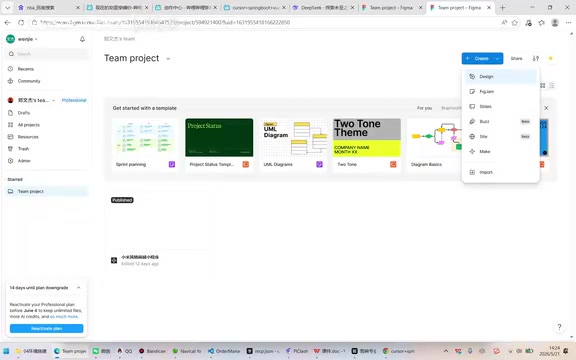Viewport: 576px width, 360px height.
Task: Open the UML Diagrams template
Action: coord(293,145)
